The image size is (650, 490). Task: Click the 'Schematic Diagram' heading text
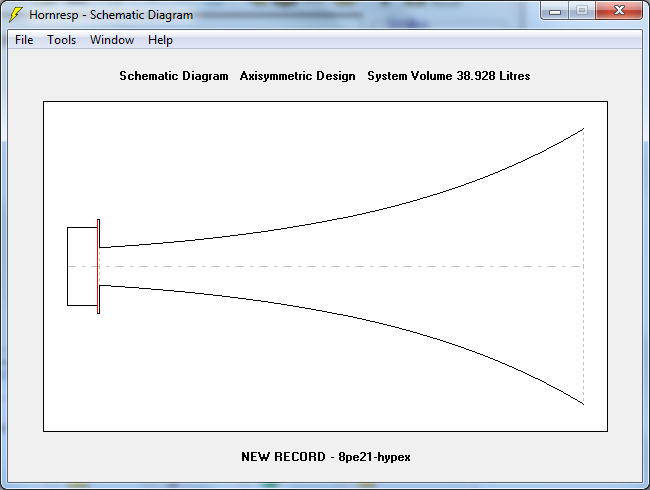[174, 76]
